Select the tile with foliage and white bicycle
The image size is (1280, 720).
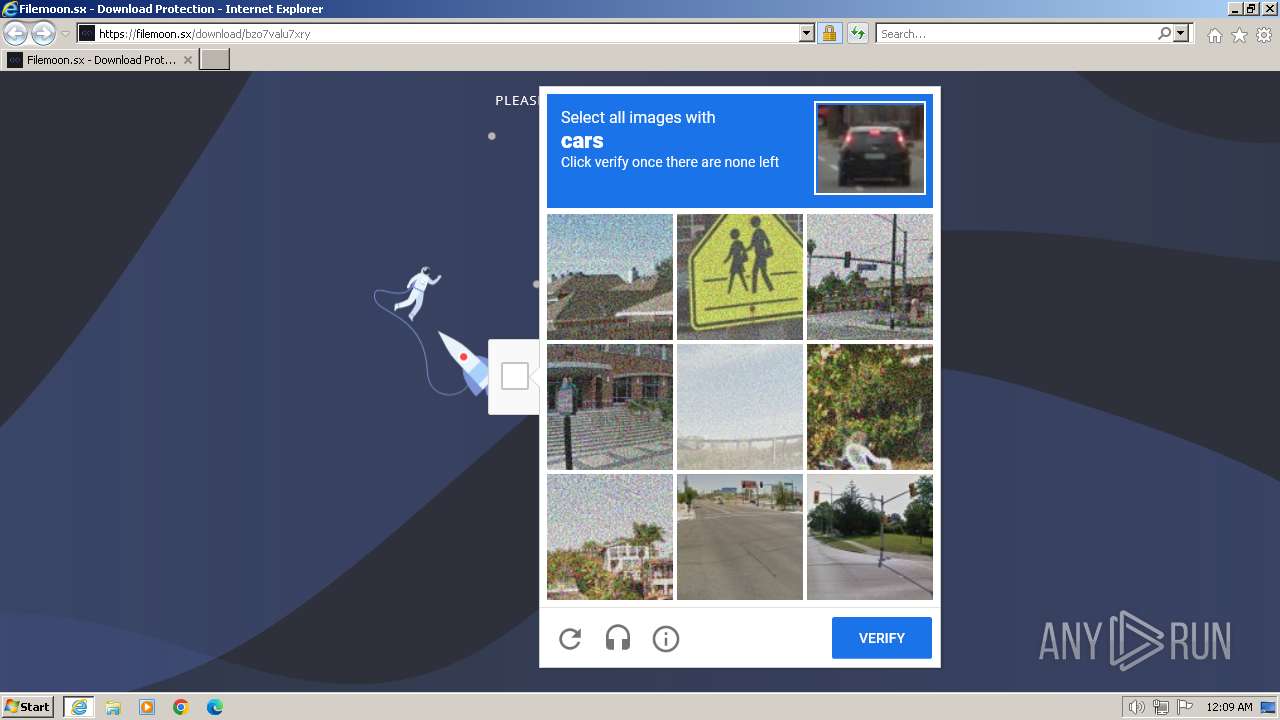click(870, 407)
